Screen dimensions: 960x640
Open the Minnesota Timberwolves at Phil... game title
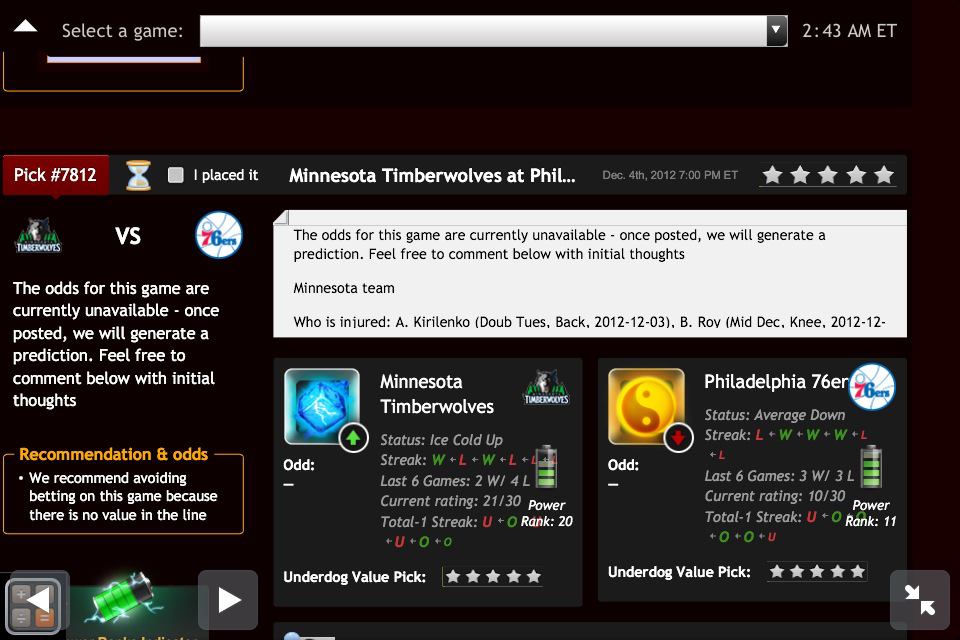click(432, 176)
